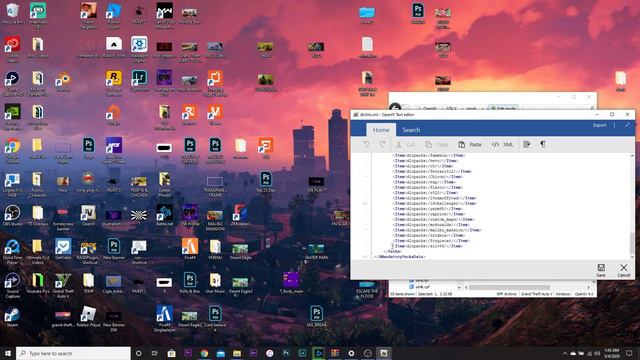Image resolution: width=640 pixels, height=360 pixels.
Task: Click the dlcpacks:/mcdonalds/ item line
Action: pyautogui.click(x=431, y=224)
